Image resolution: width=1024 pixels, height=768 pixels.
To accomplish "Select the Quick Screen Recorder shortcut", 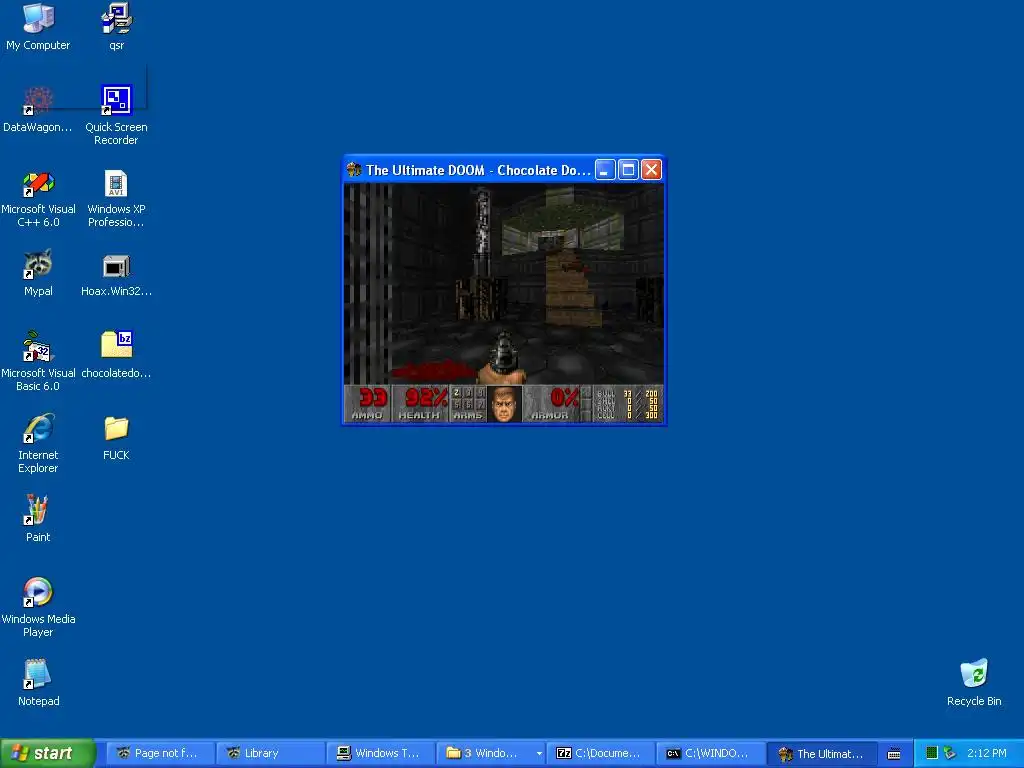I will point(116,115).
